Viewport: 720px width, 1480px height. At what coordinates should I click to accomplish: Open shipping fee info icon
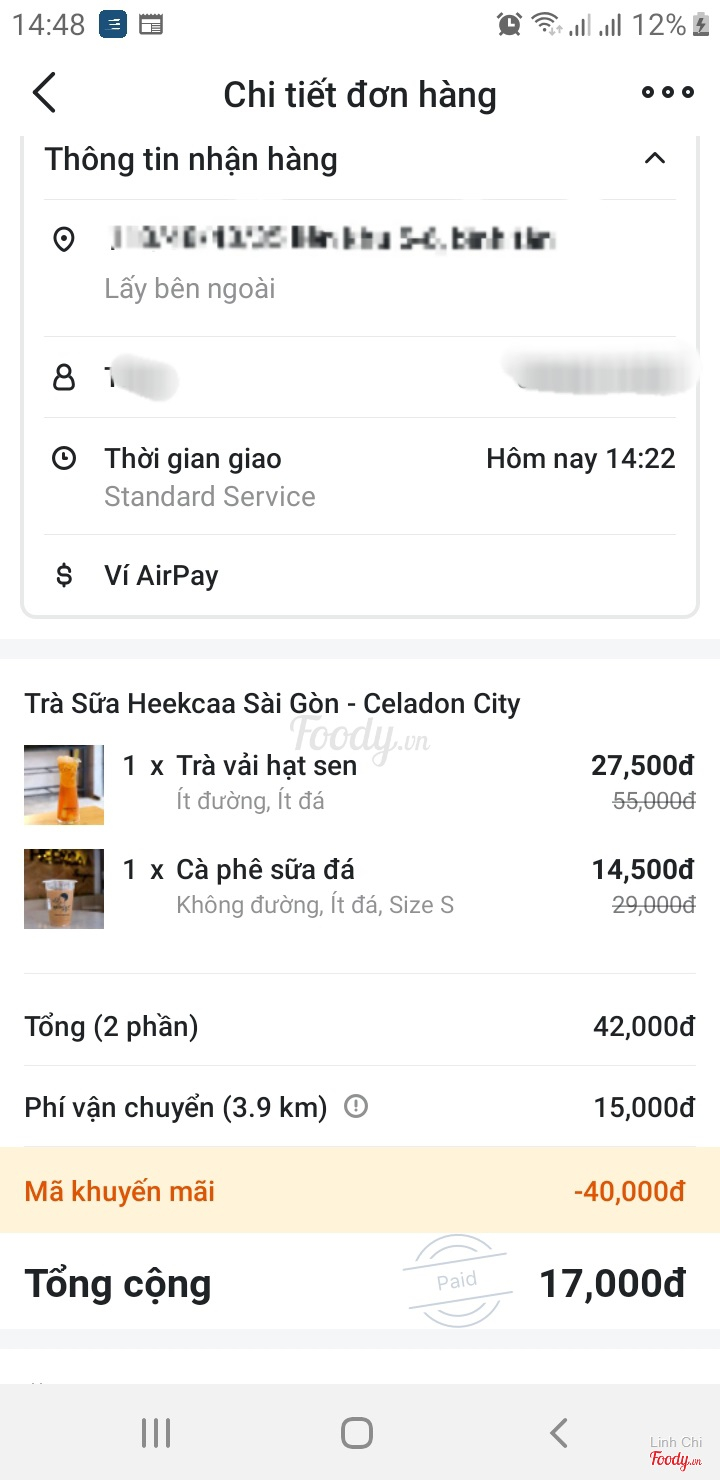[x=356, y=1107]
